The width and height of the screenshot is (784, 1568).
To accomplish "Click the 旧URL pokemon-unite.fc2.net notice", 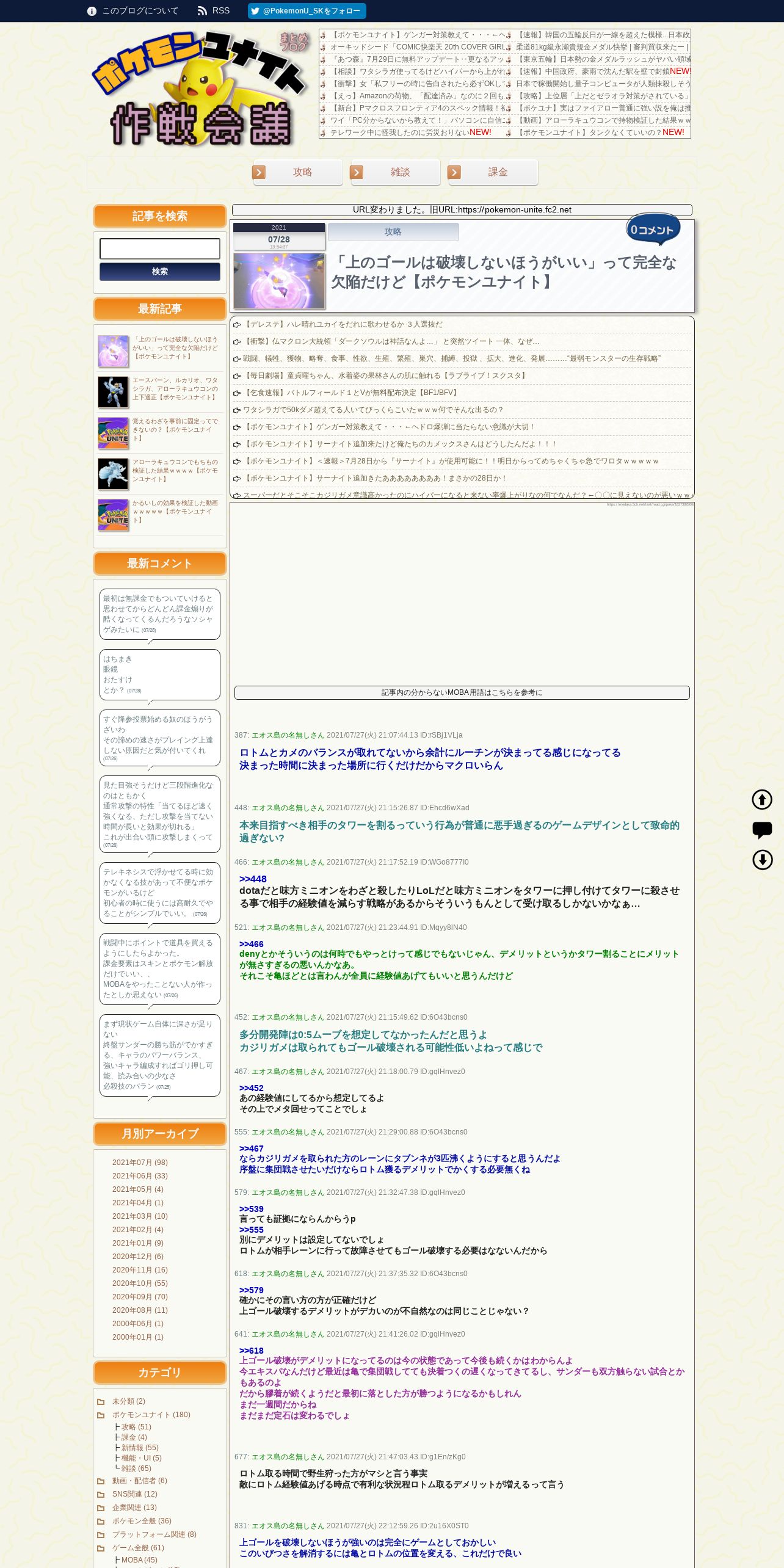I will click(x=462, y=209).
